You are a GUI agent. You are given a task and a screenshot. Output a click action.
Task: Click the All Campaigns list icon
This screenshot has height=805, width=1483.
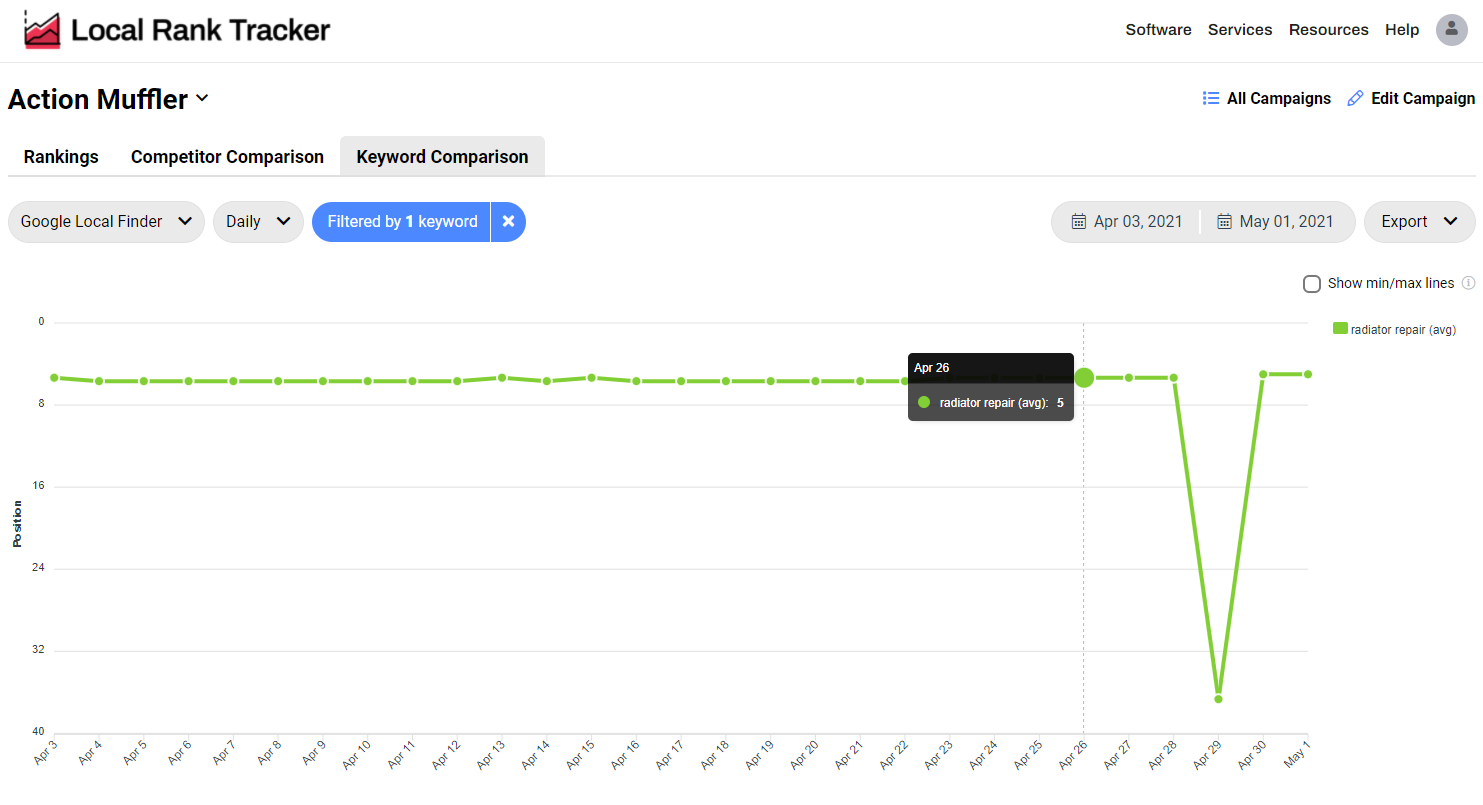coord(1211,98)
